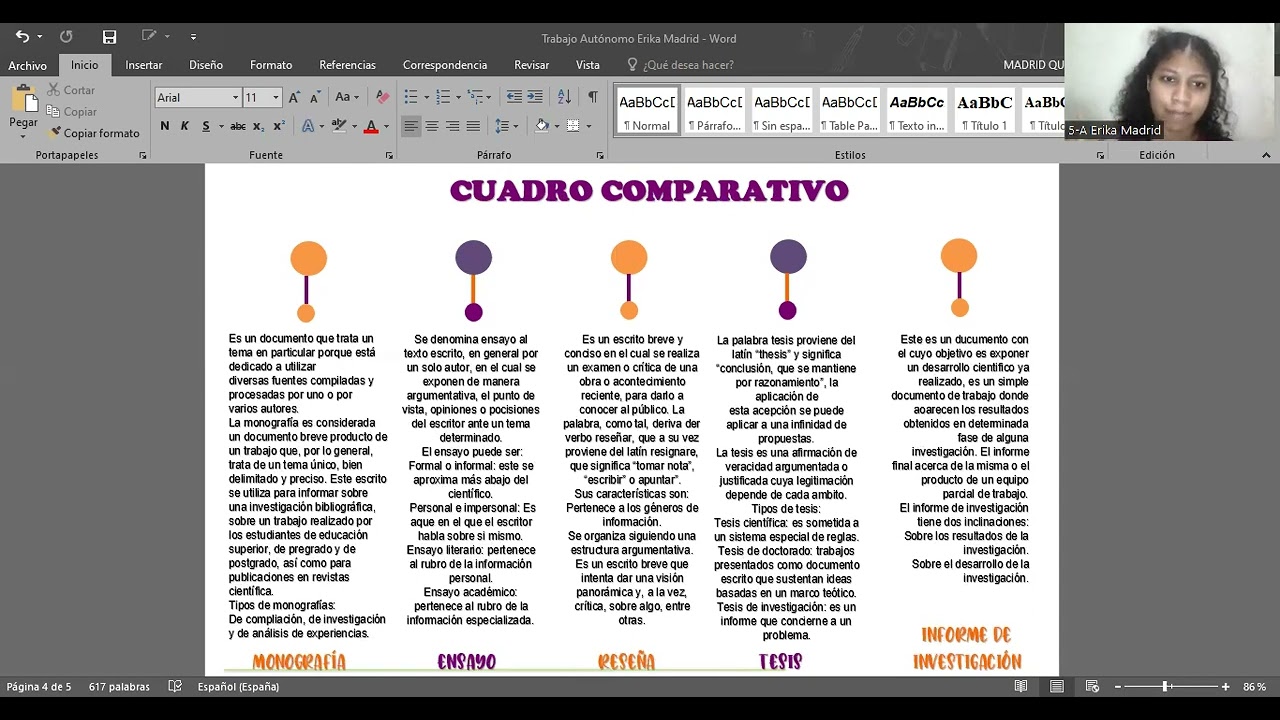Image resolution: width=1280 pixels, height=720 pixels.
Task: Open the Archivo tab
Action: pos(27,65)
